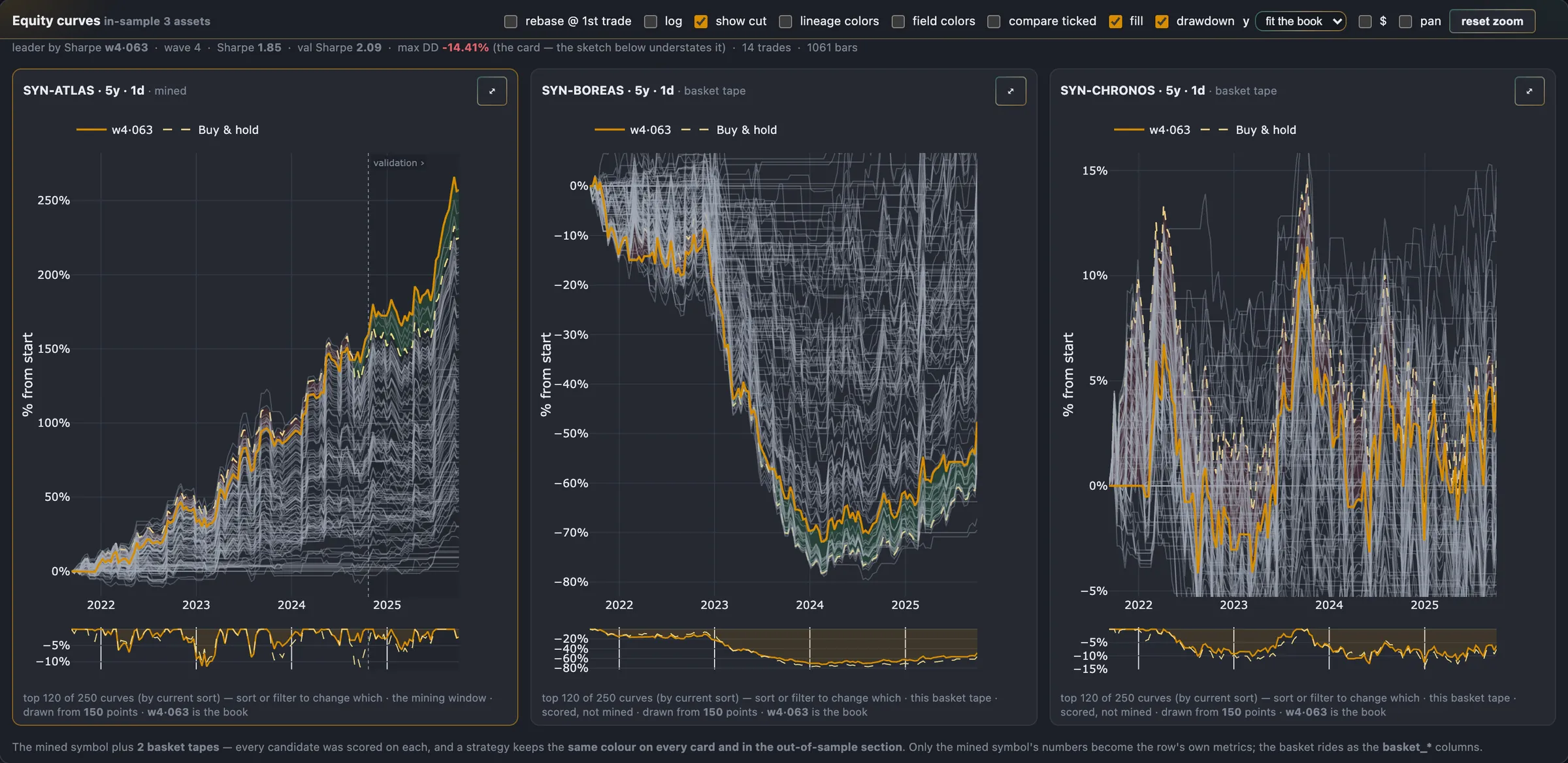
Task: Enable rebase @ 1st trade checkbox
Action: [511, 22]
